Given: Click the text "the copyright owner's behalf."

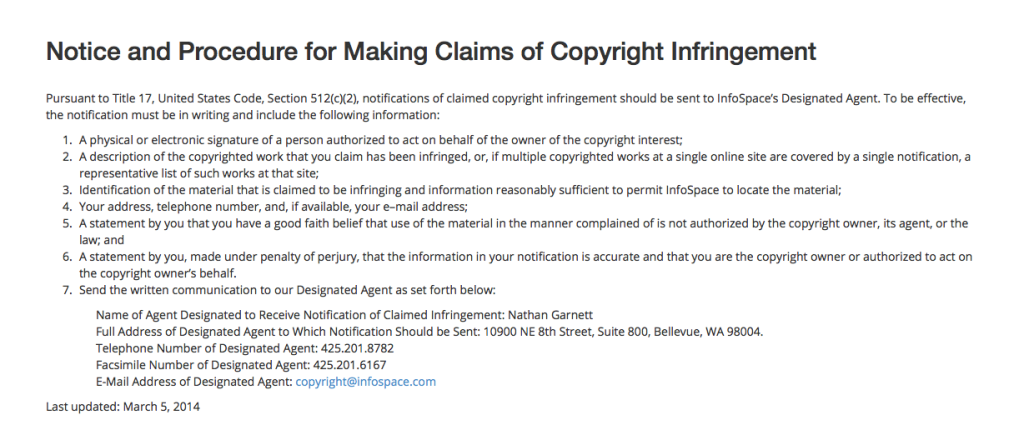Looking at the screenshot, I should coord(157,273).
